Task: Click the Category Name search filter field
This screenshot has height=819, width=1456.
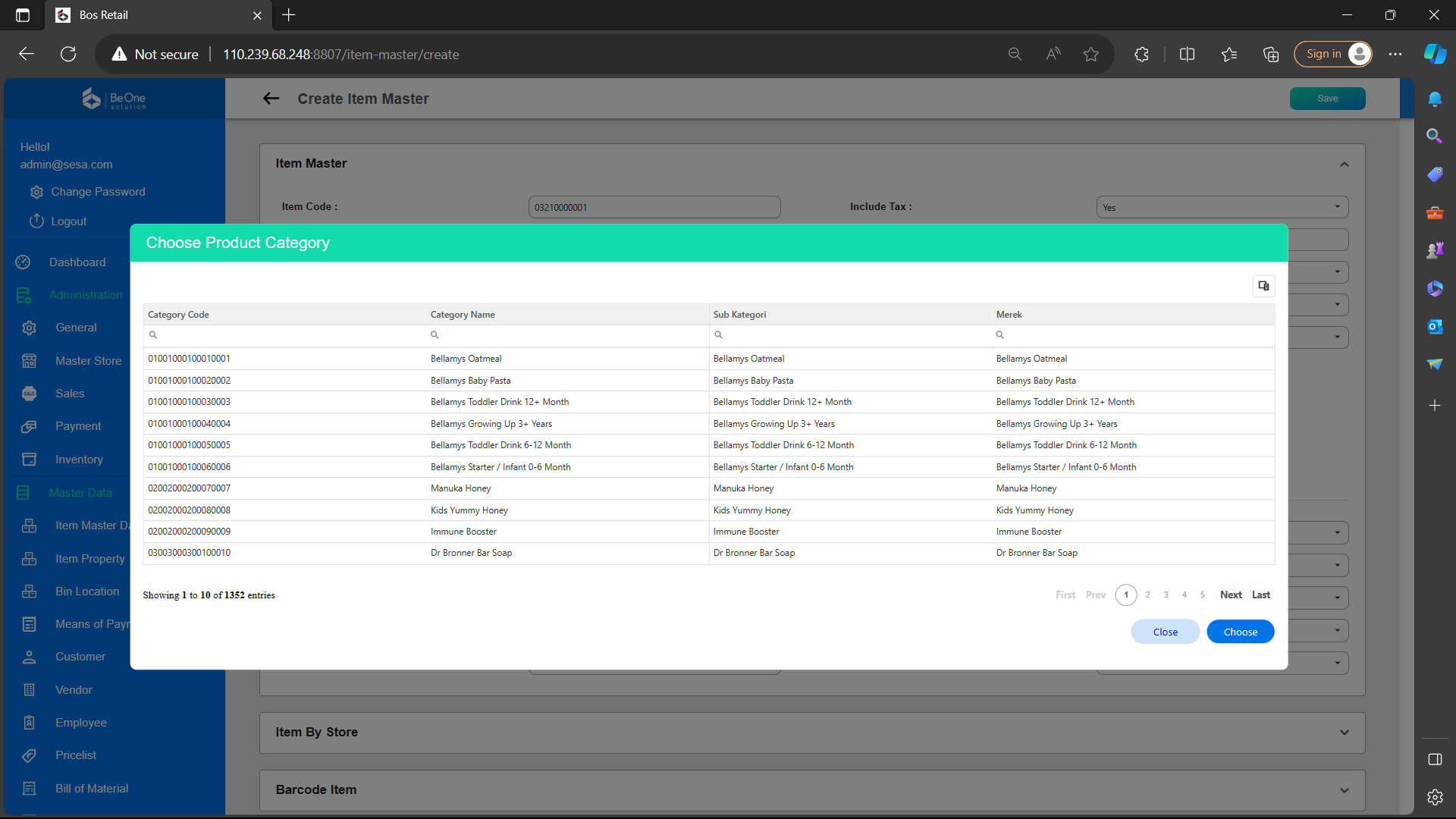Action: (569, 335)
